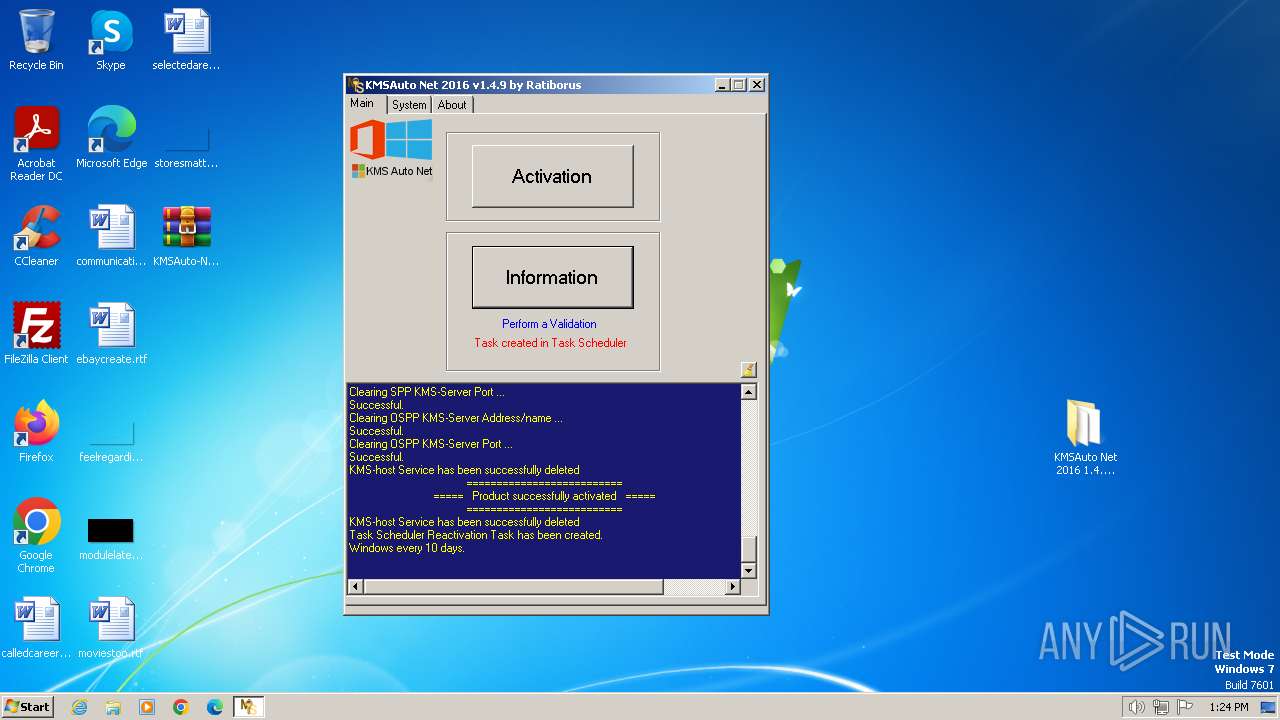Image resolution: width=1280 pixels, height=720 pixels.
Task: Close the KMSAuto Net window
Action: click(x=757, y=85)
